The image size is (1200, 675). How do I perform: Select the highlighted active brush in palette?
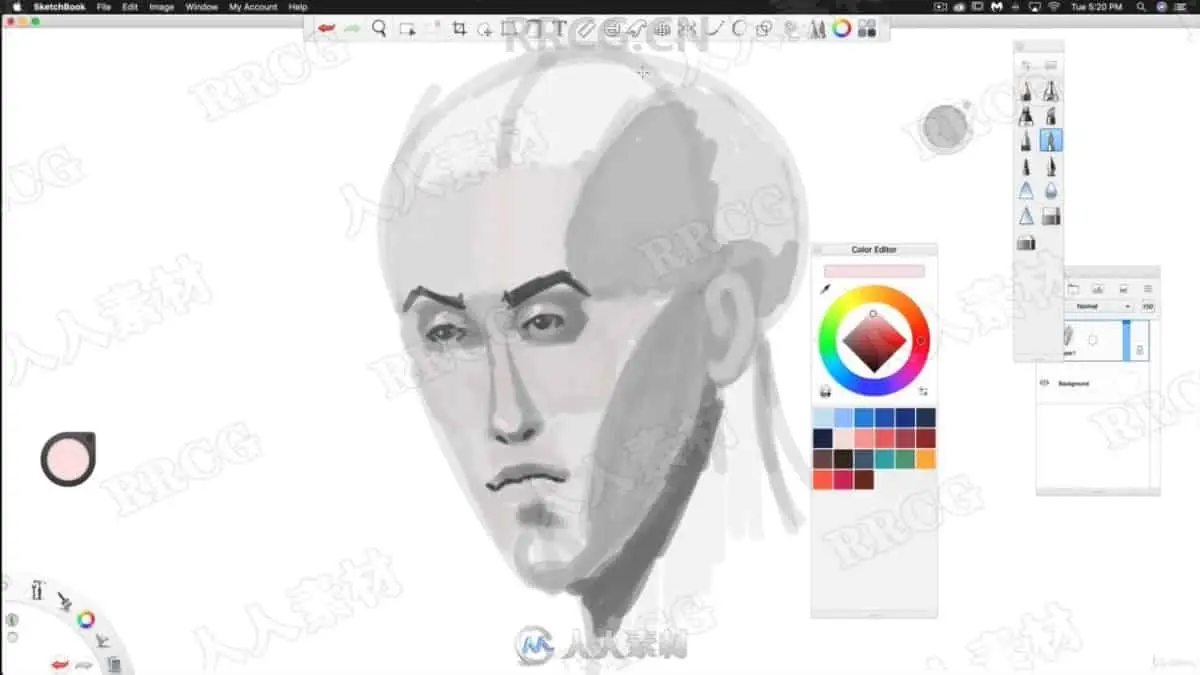[1051, 140]
